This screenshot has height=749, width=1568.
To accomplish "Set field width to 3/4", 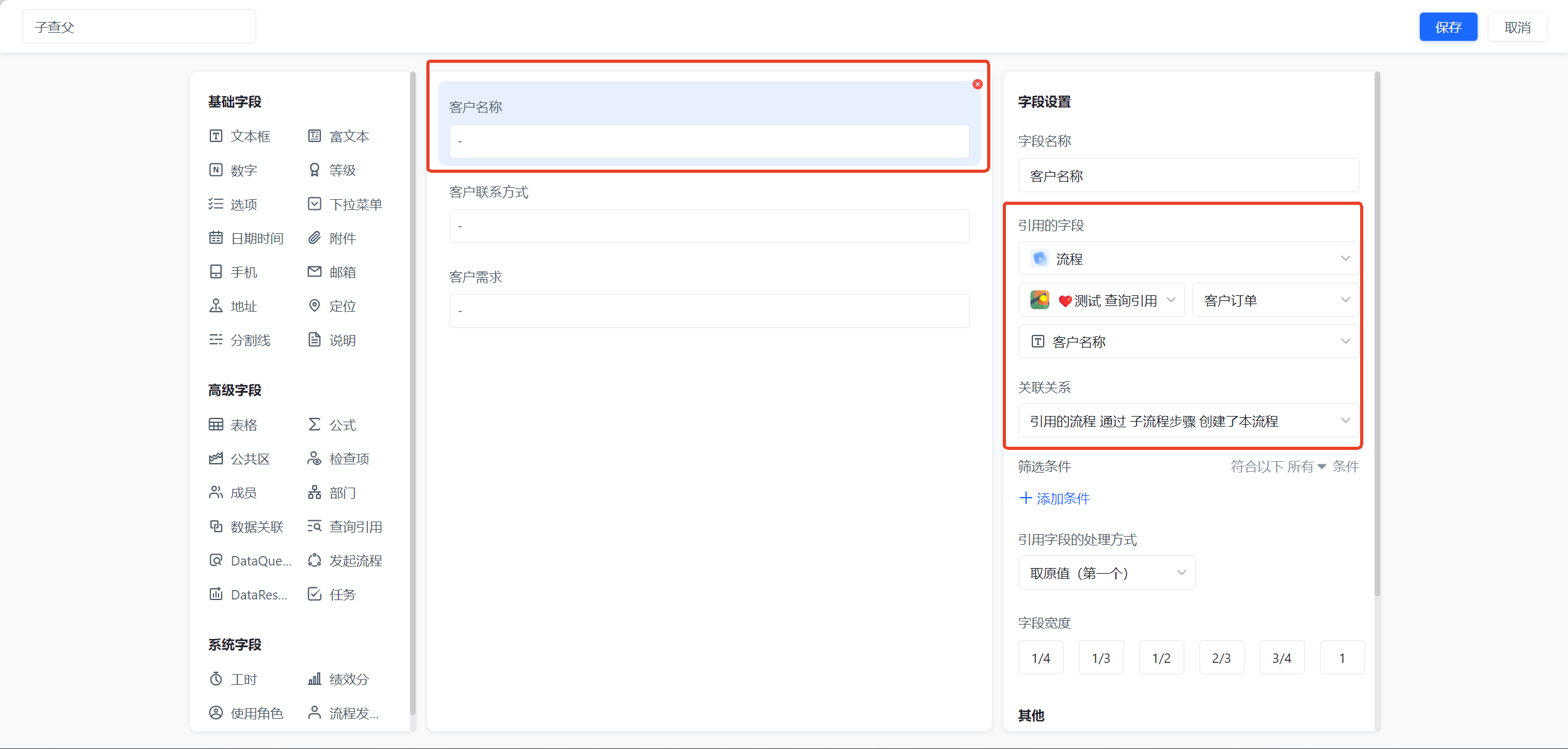I will [x=1282, y=658].
